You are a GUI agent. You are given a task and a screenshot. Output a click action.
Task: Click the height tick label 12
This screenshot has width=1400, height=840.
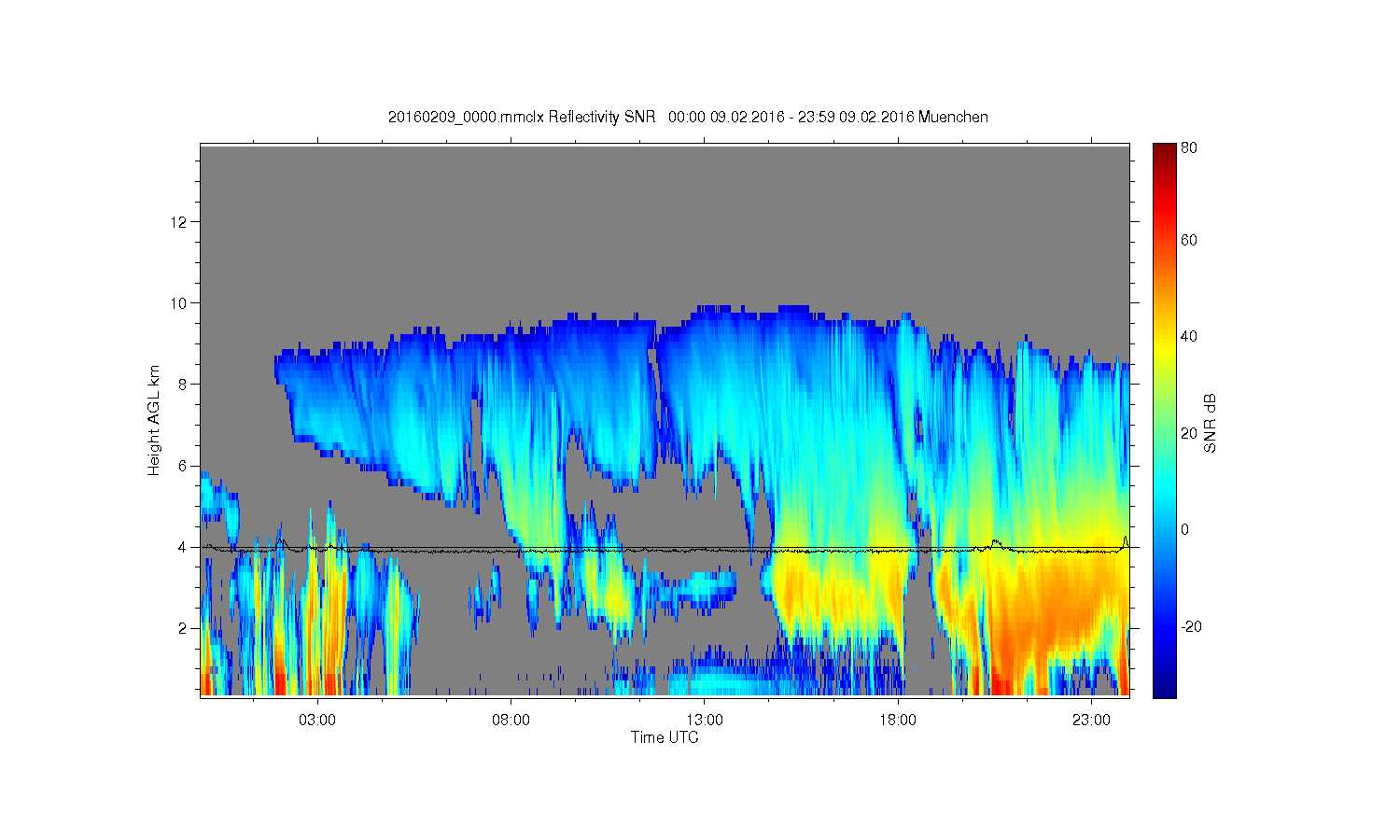coord(180,221)
